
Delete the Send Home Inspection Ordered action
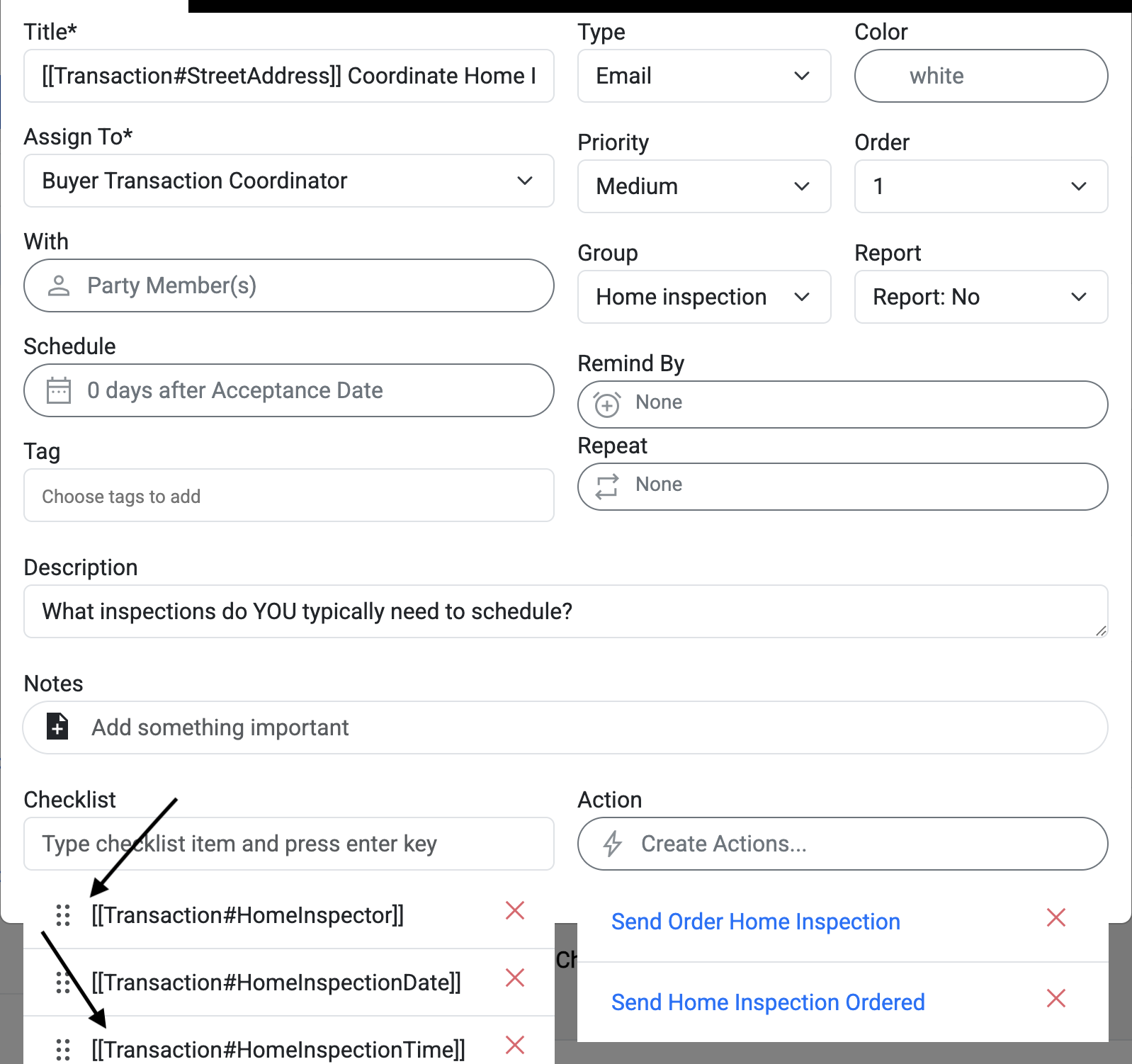[x=1055, y=999]
